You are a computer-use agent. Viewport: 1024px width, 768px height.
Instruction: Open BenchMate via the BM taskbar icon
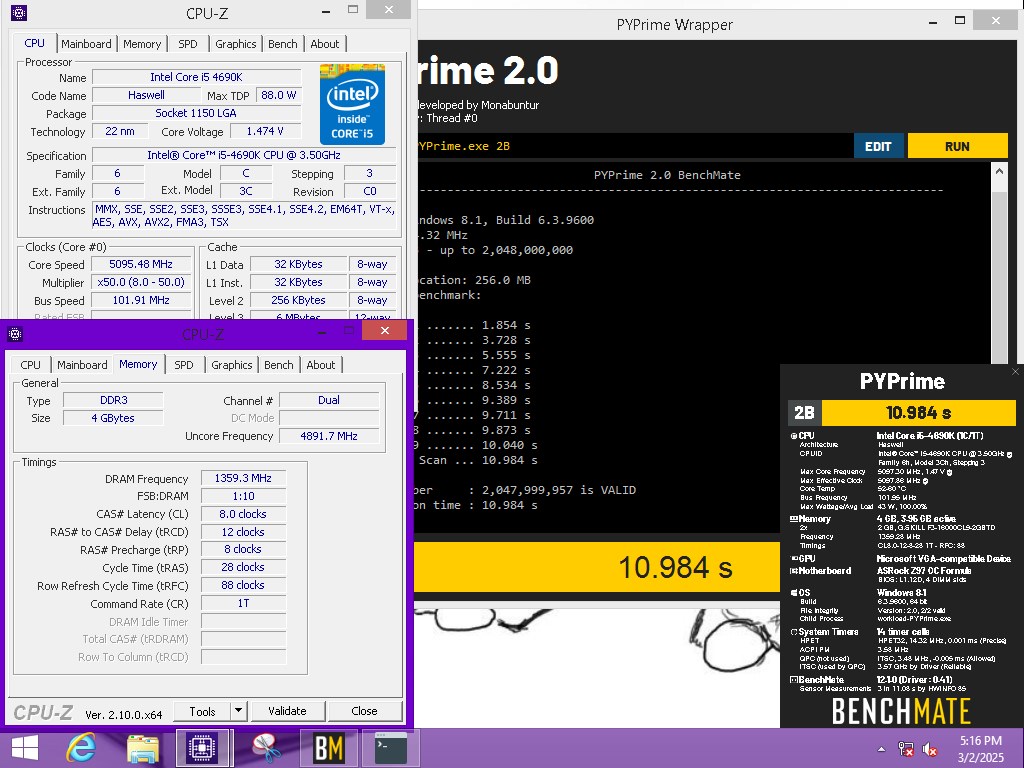328,748
